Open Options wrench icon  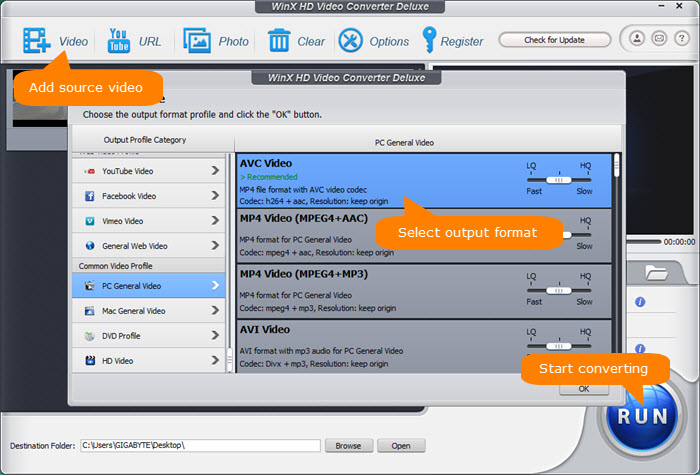(x=350, y=41)
